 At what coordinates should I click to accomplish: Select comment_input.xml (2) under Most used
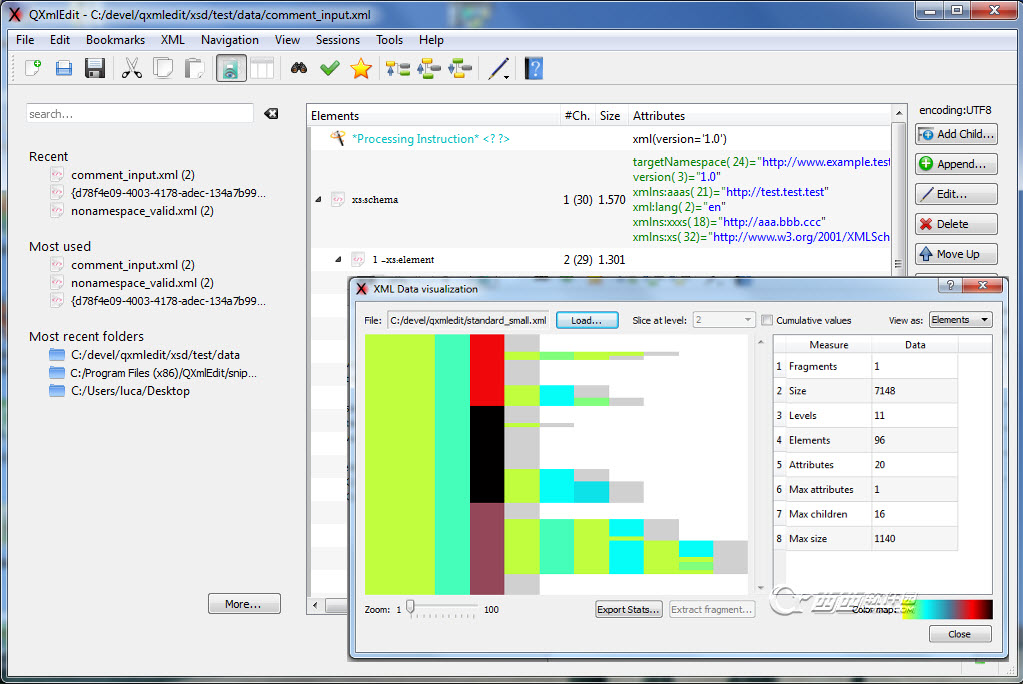[x=133, y=264]
